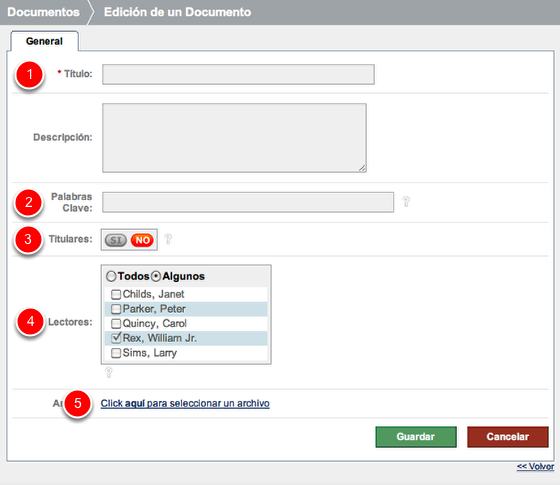Check the Childs, Janet checkbox
560x485 pixels.
116,294
